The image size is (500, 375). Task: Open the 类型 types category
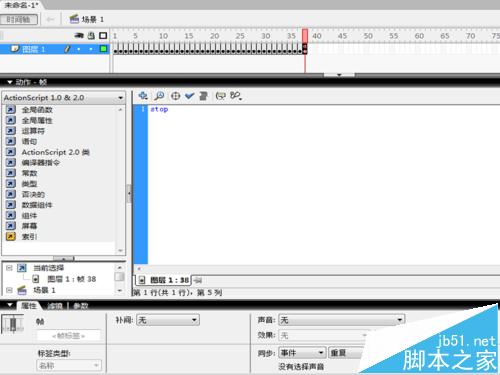pos(29,184)
